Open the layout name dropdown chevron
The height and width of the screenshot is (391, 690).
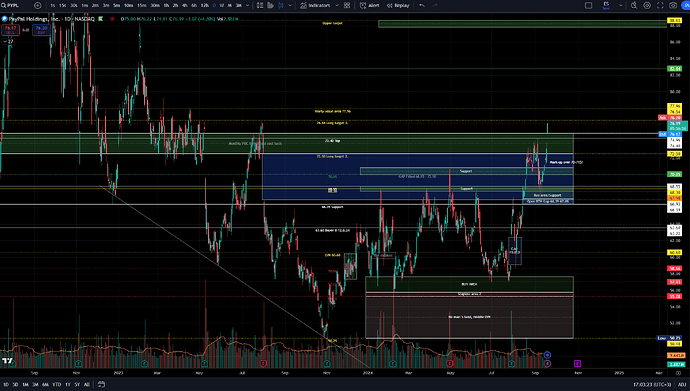620,5
